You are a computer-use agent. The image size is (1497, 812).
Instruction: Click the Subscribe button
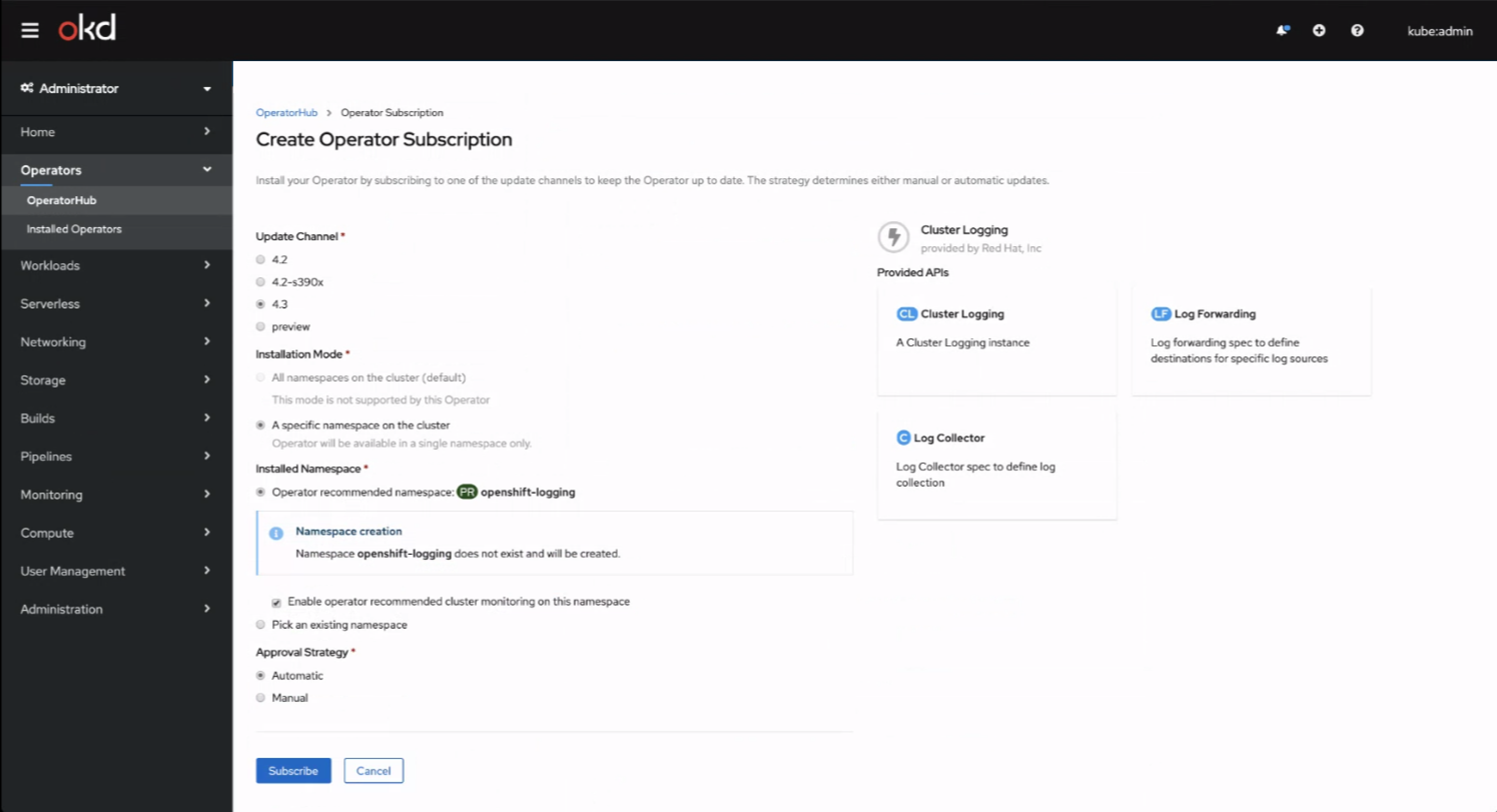[292, 770]
